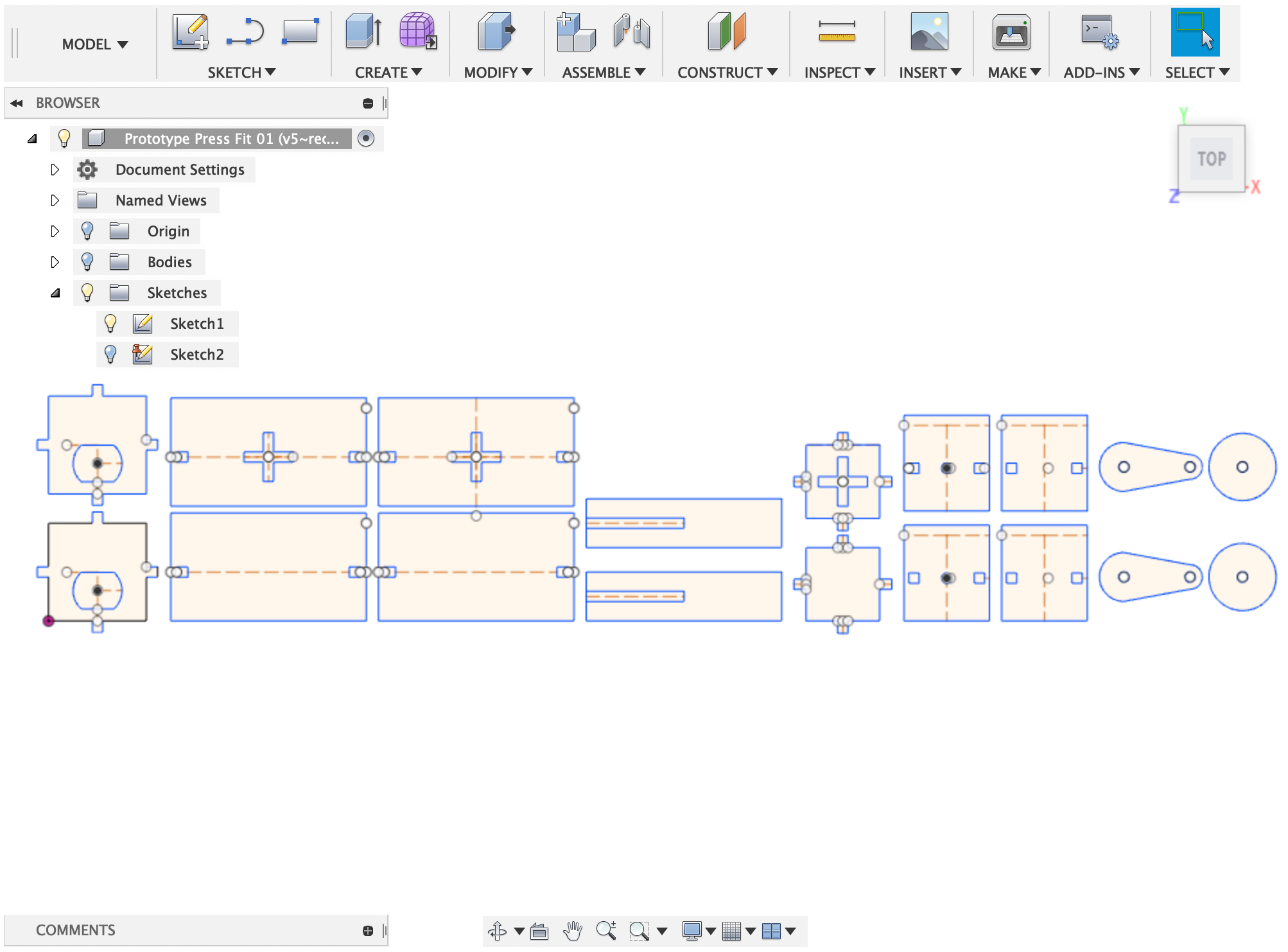Select the Rectangle sketch tool
Screen dimensions: 1288x952
[x=300, y=31]
